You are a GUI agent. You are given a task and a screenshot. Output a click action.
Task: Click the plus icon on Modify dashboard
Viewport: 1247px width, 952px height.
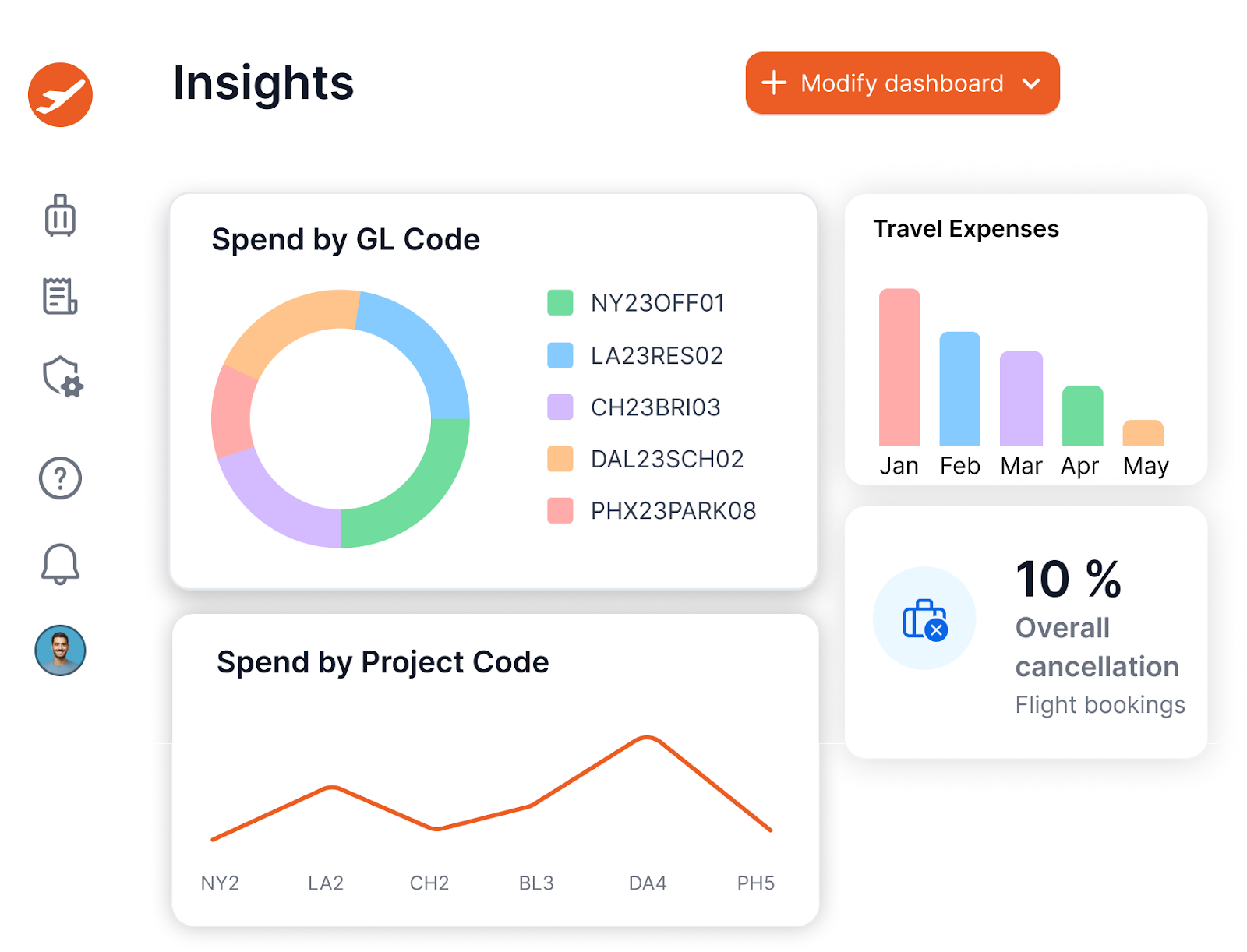(x=774, y=83)
